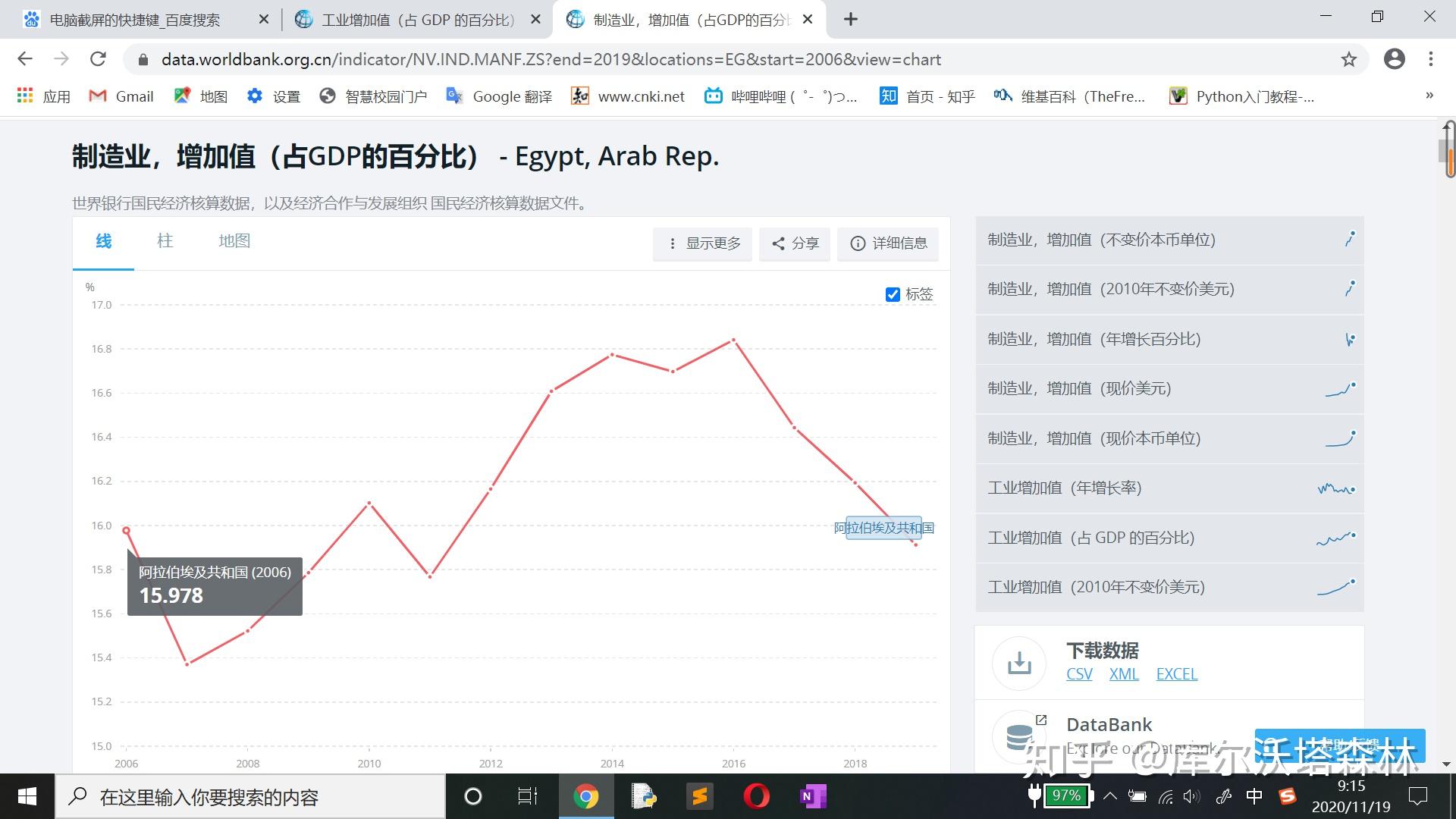This screenshot has height=819, width=1456.
Task: Switch to the 地图 map view tab
Action: coord(234,241)
